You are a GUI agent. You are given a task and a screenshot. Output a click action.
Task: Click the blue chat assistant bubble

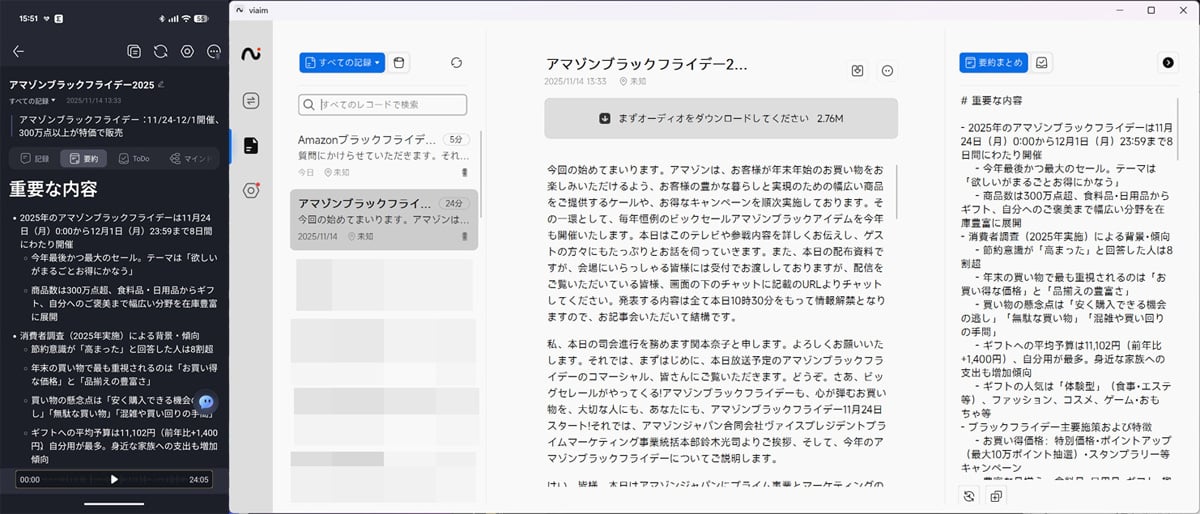click(206, 401)
